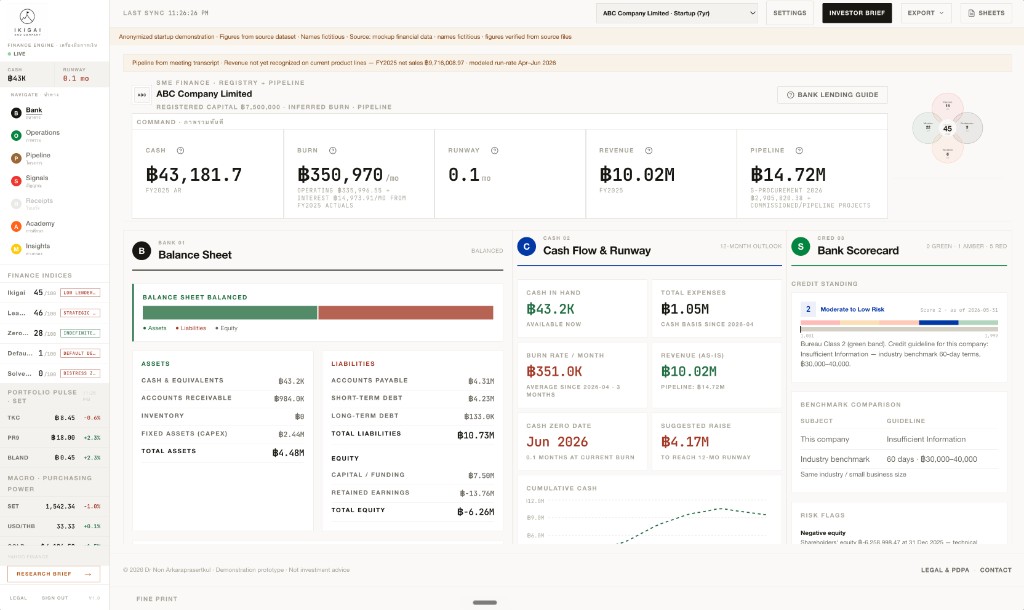Click the help icon beside REVENUE
Viewport: 1024px width, 610px height.
point(648,150)
